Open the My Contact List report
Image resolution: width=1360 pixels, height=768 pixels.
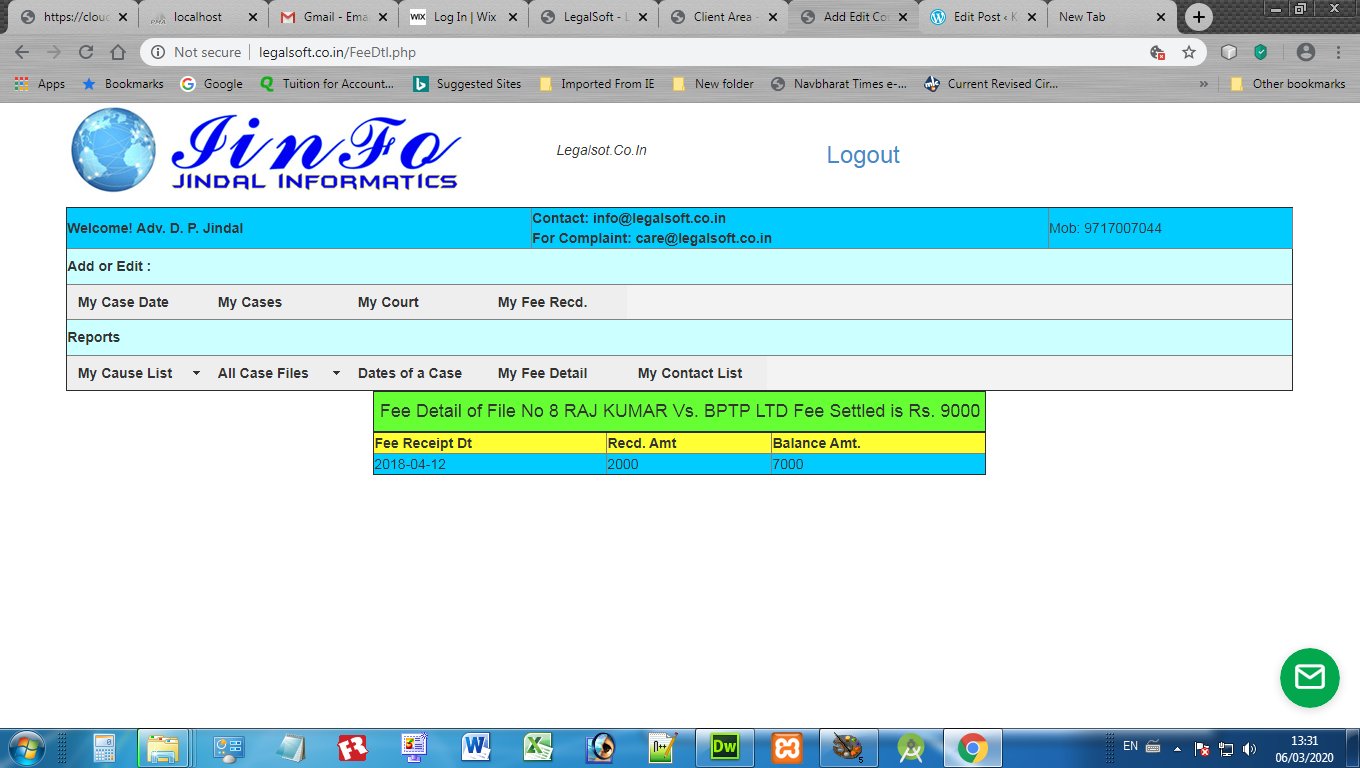click(x=689, y=373)
